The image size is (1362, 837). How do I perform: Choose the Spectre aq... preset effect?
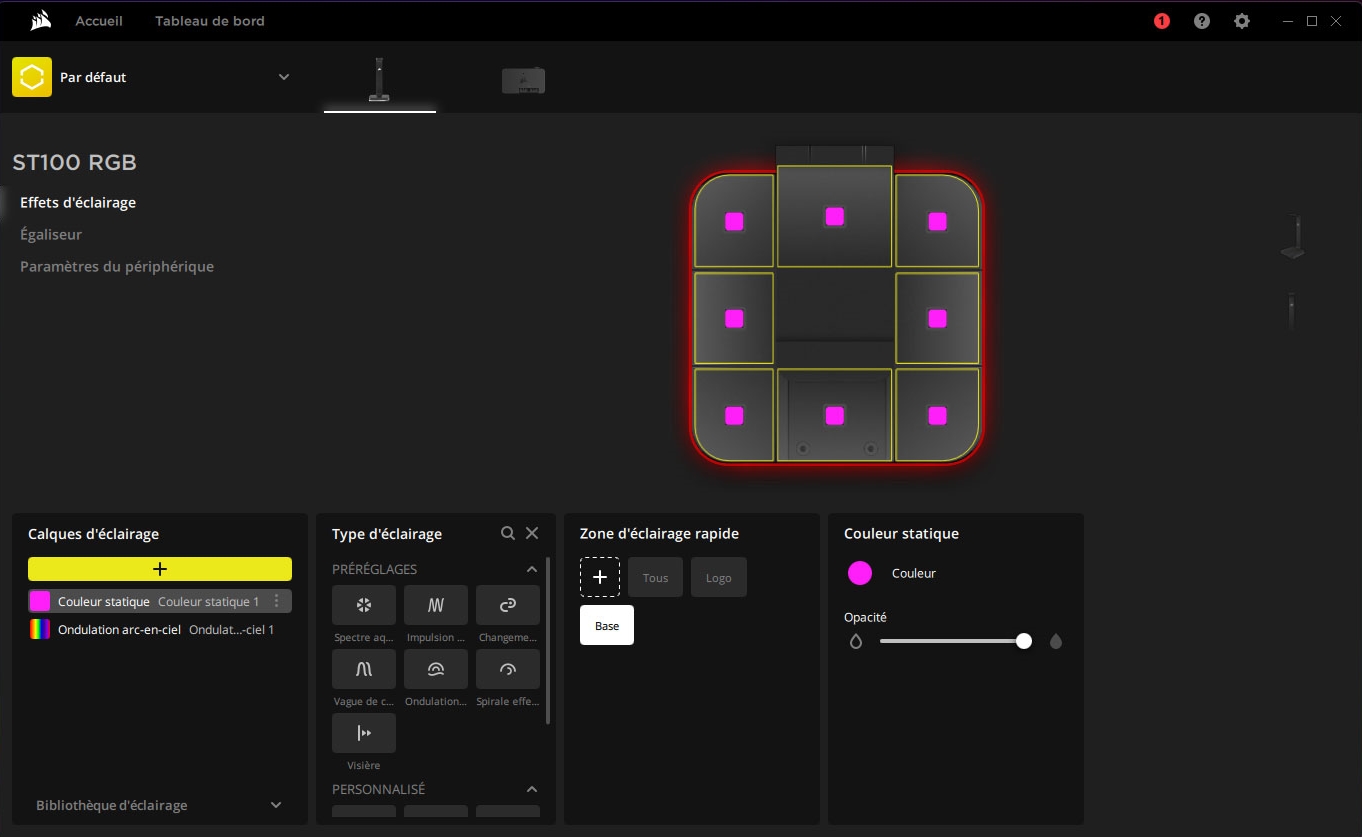(x=364, y=605)
